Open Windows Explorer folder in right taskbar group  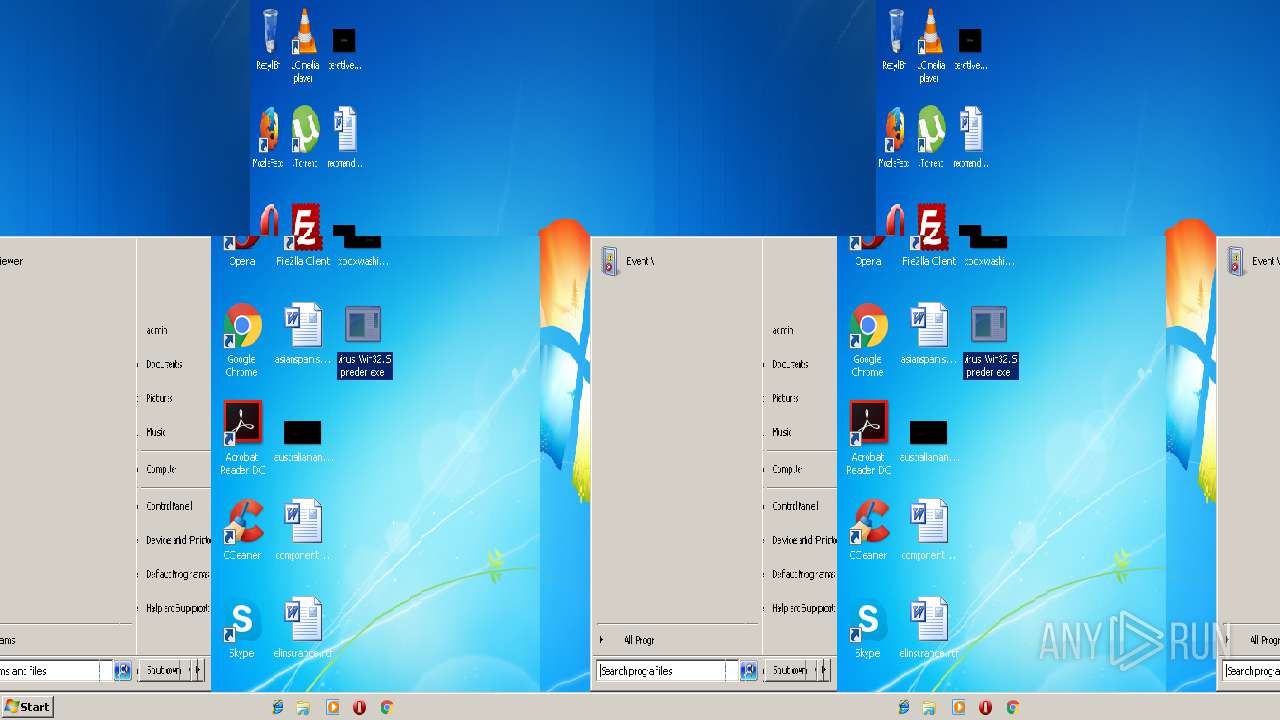tap(930, 707)
